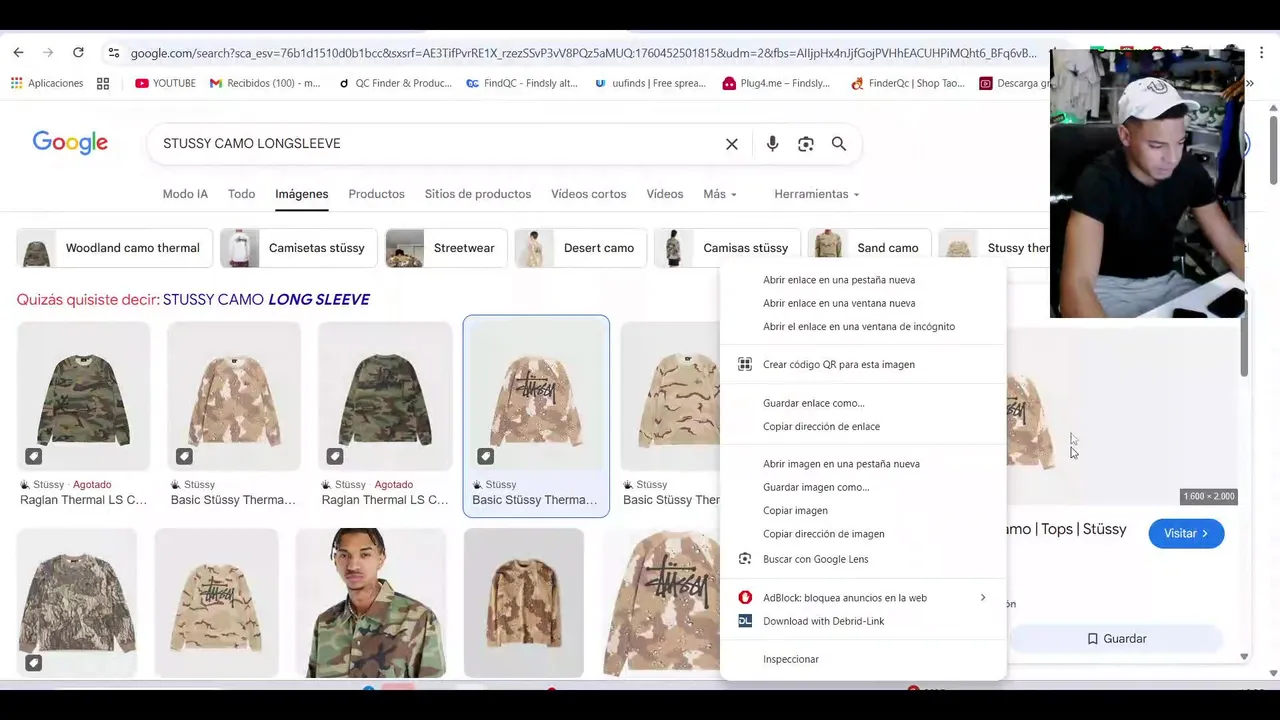Image resolution: width=1280 pixels, height=720 pixels.
Task: Open Plug4.me – Findsly... bookmark
Action: (776, 83)
